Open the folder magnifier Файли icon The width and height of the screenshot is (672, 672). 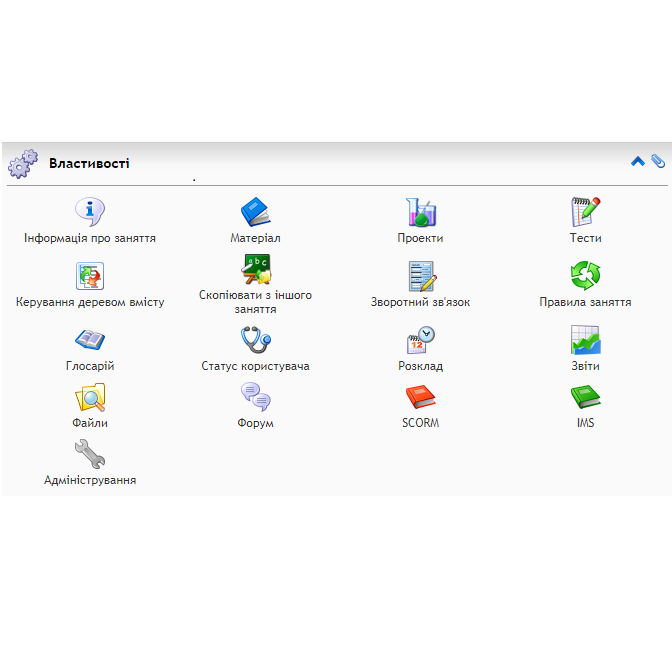[90, 397]
